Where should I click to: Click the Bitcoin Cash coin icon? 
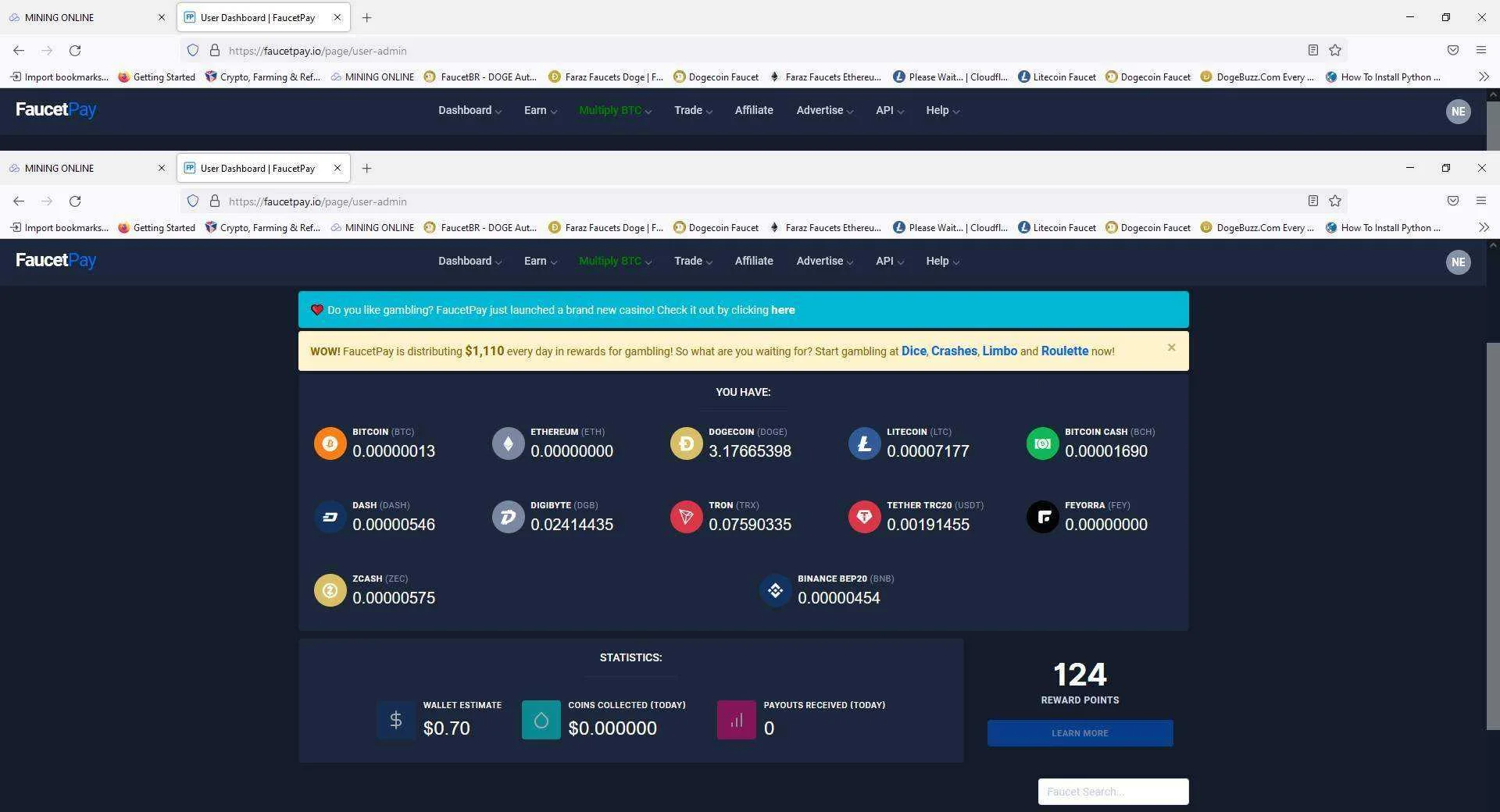coord(1042,443)
